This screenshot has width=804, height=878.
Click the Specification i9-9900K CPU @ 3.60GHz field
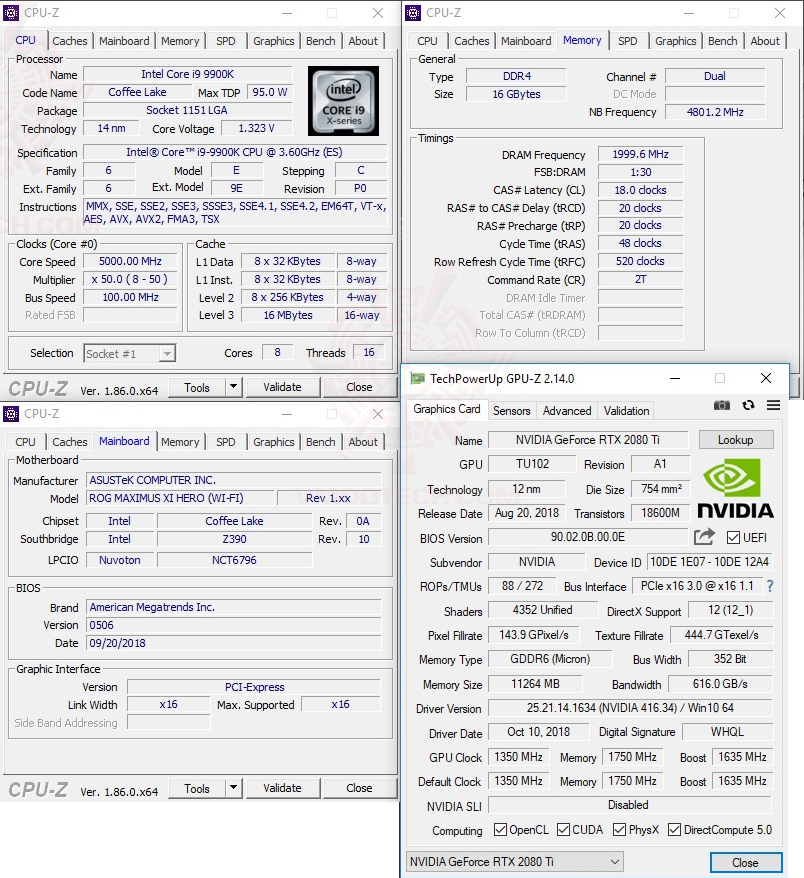pyautogui.click(x=235, y=152)
